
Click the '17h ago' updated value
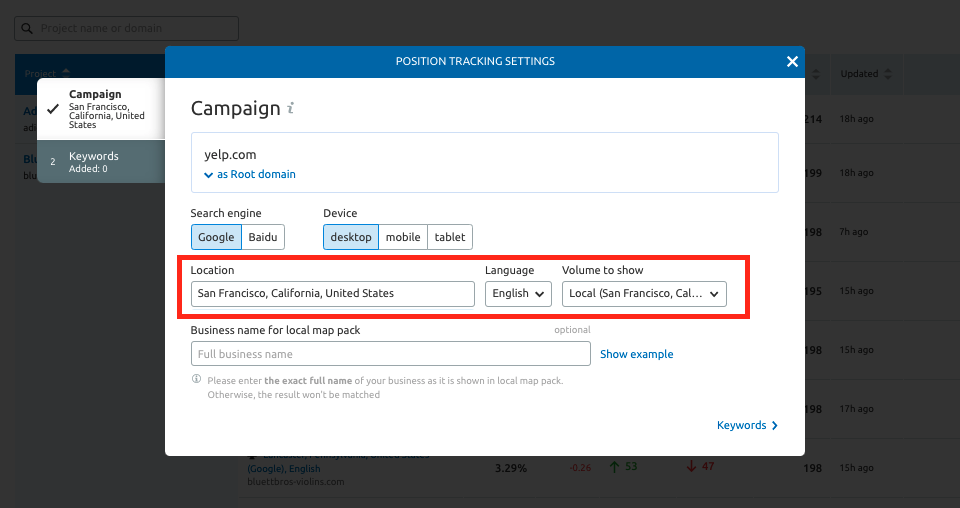(x=856, y=409)
